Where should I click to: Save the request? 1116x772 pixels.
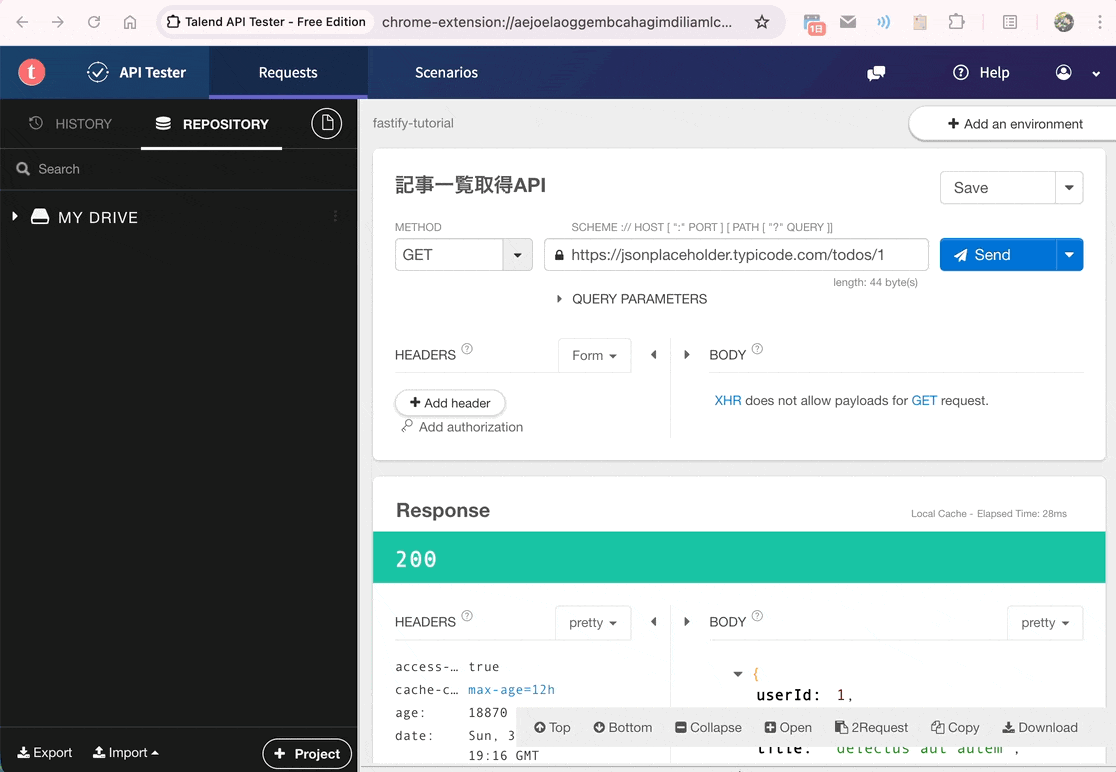pos(997,188)
